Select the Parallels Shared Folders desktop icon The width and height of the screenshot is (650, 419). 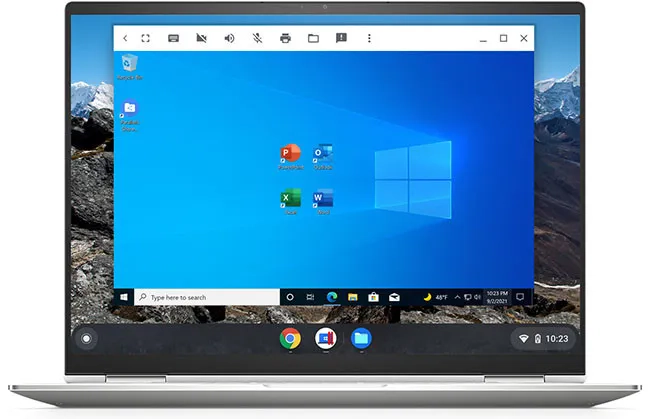pyautogui.click(x=130, y=116)
